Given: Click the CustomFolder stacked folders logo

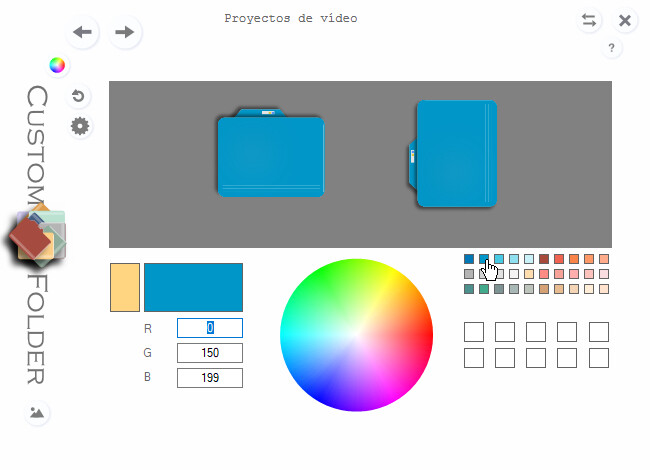Looking at the screenshot, I should point(38,237).
